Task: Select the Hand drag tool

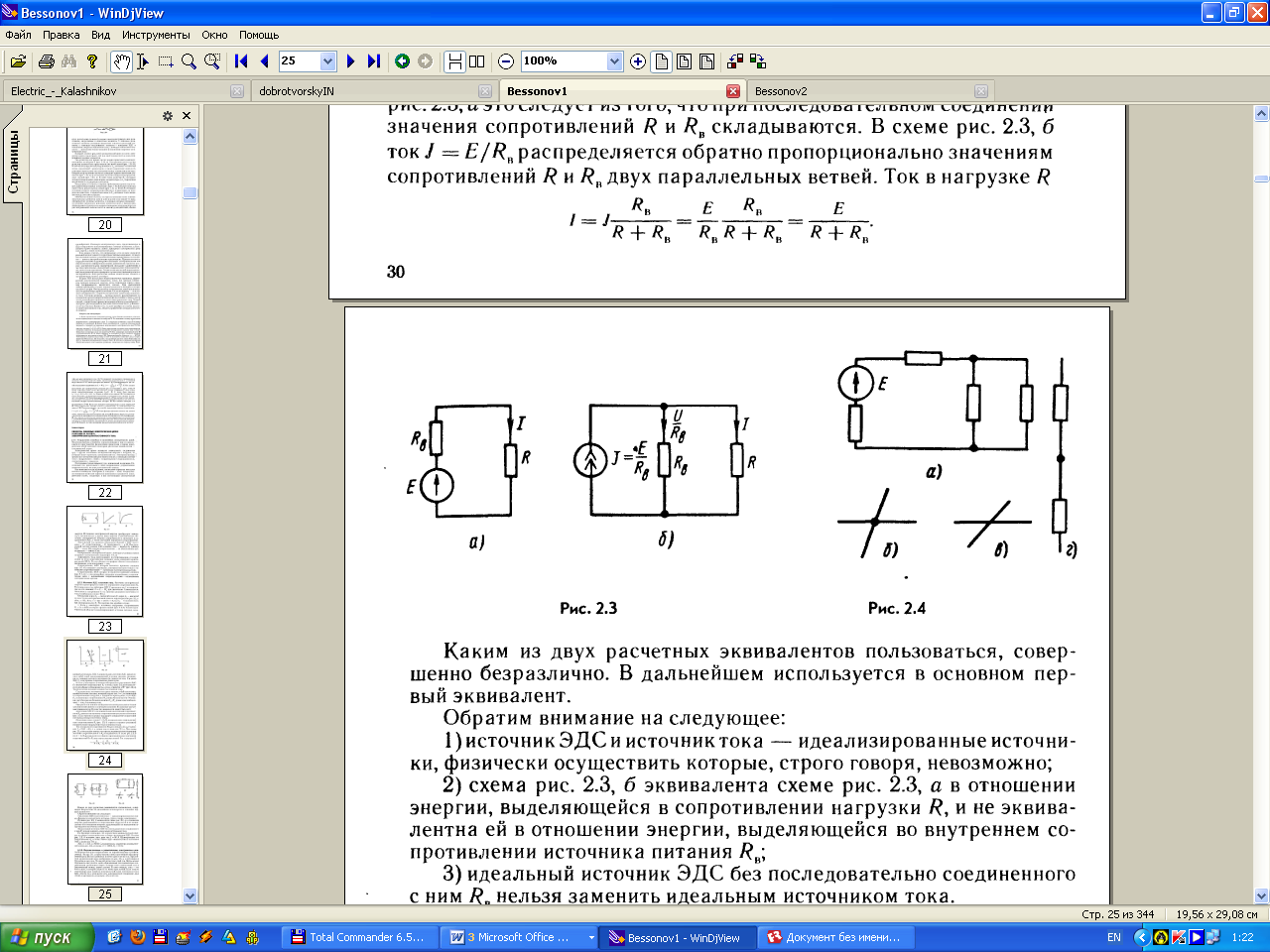Action: 120,61
